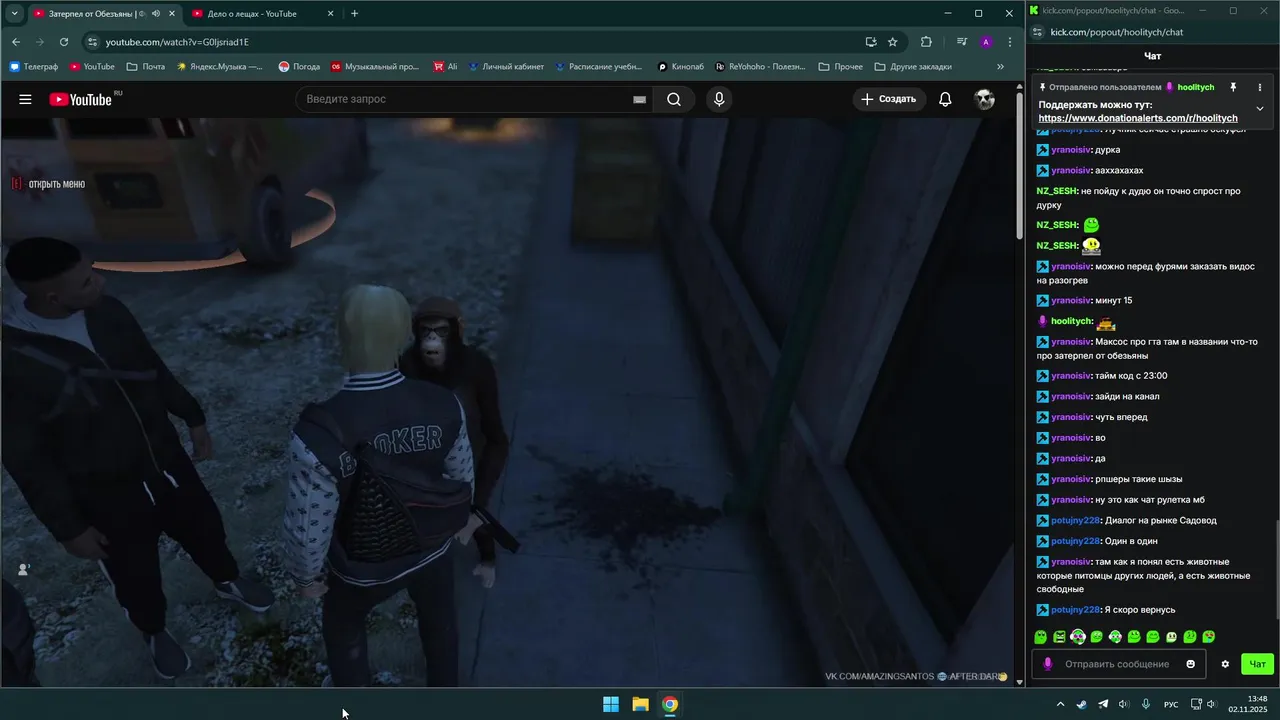Go to YouTube home via logo
Image resolution: width=1280 pixels, height=720 pixels.
click(x=83, y=99)
